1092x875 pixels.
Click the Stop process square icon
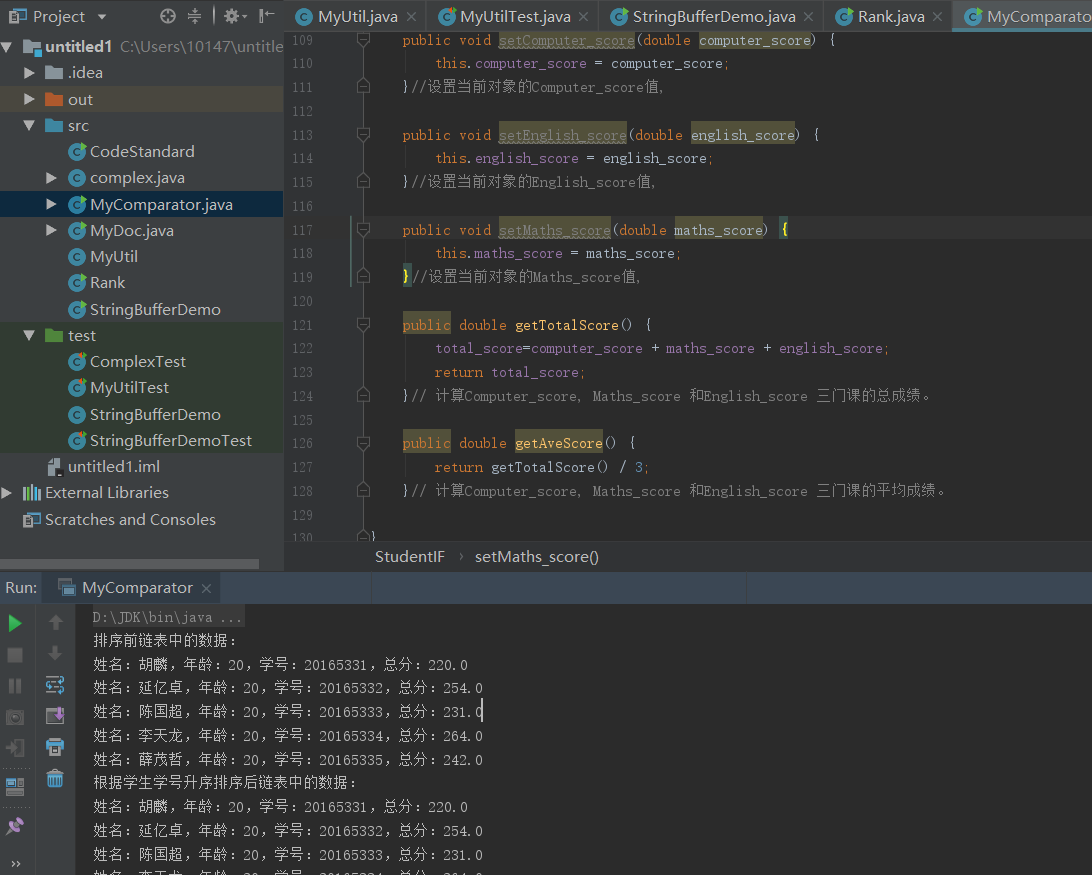click(x=15, y=655)
